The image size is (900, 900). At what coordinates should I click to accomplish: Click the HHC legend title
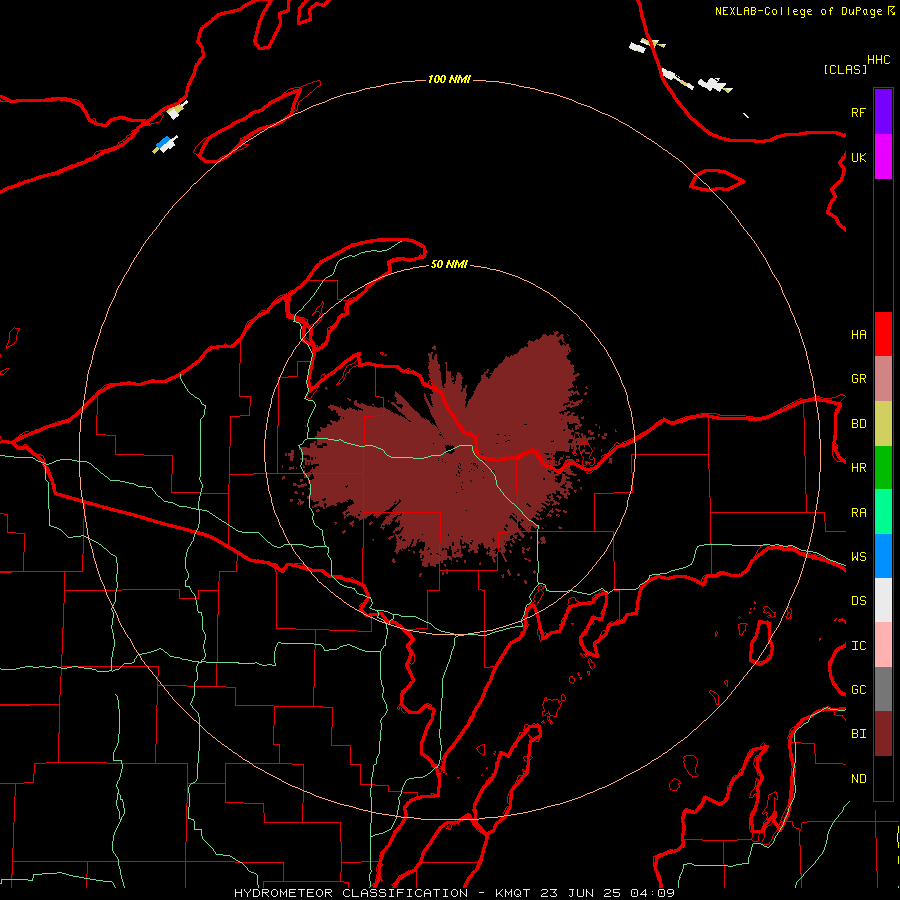click(x=878, y=60)
